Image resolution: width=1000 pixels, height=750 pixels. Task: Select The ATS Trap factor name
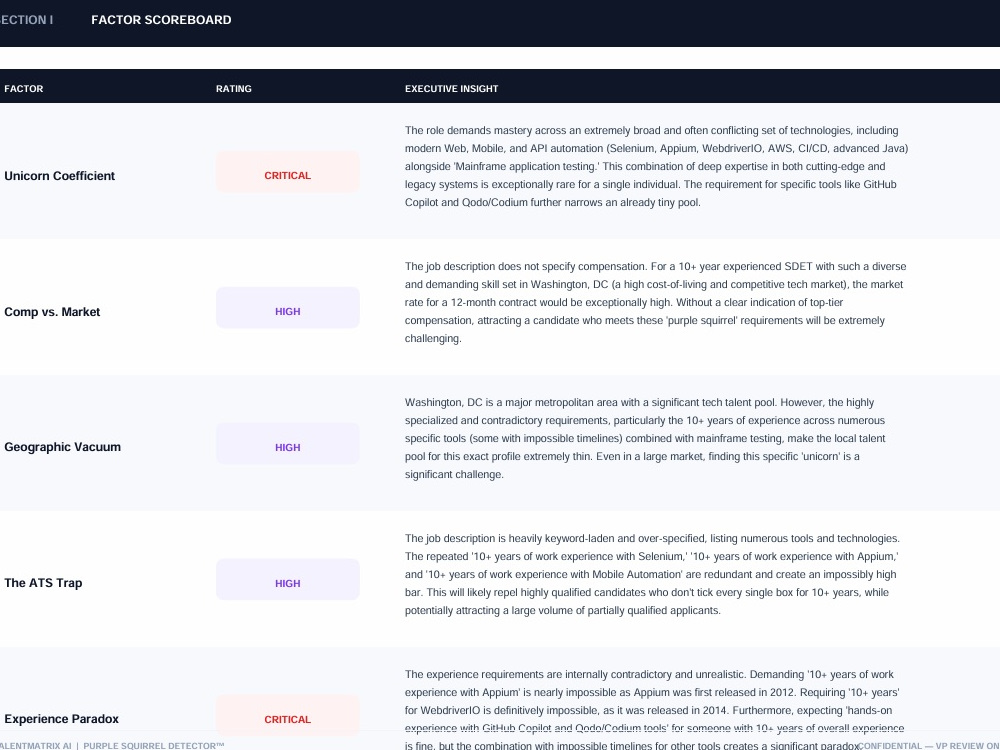43,583
